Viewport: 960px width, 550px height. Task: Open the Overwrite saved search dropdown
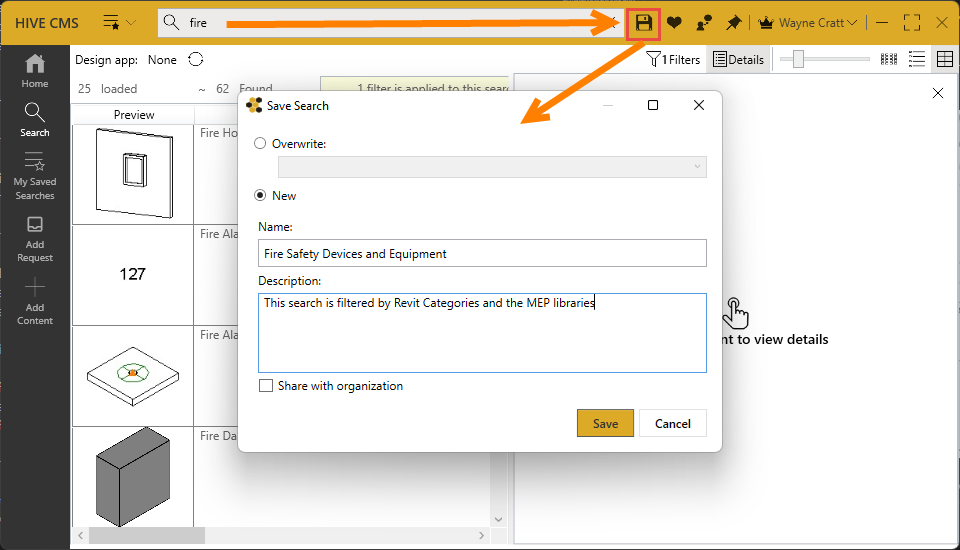pos(492,167)
